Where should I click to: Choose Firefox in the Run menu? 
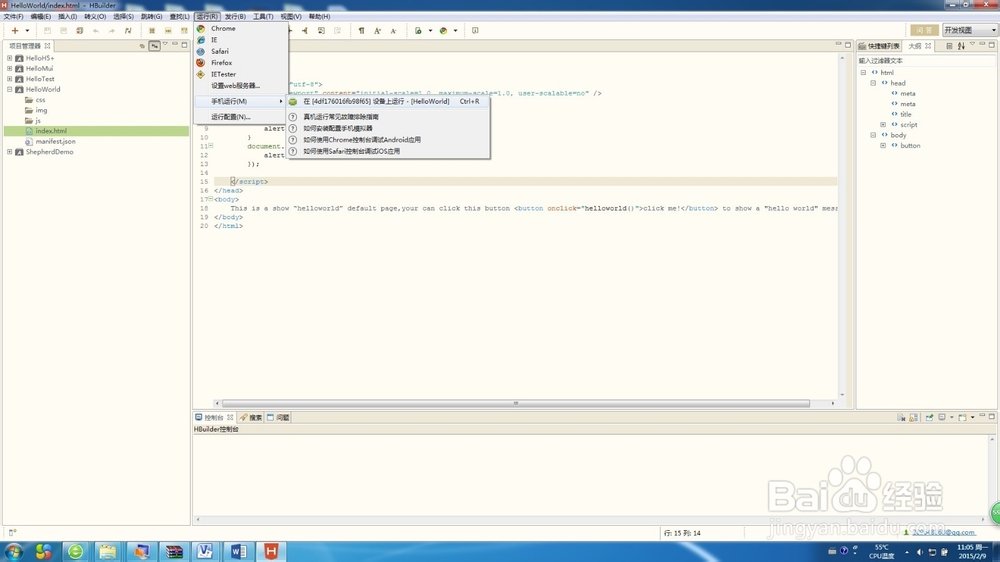[241, 63]
